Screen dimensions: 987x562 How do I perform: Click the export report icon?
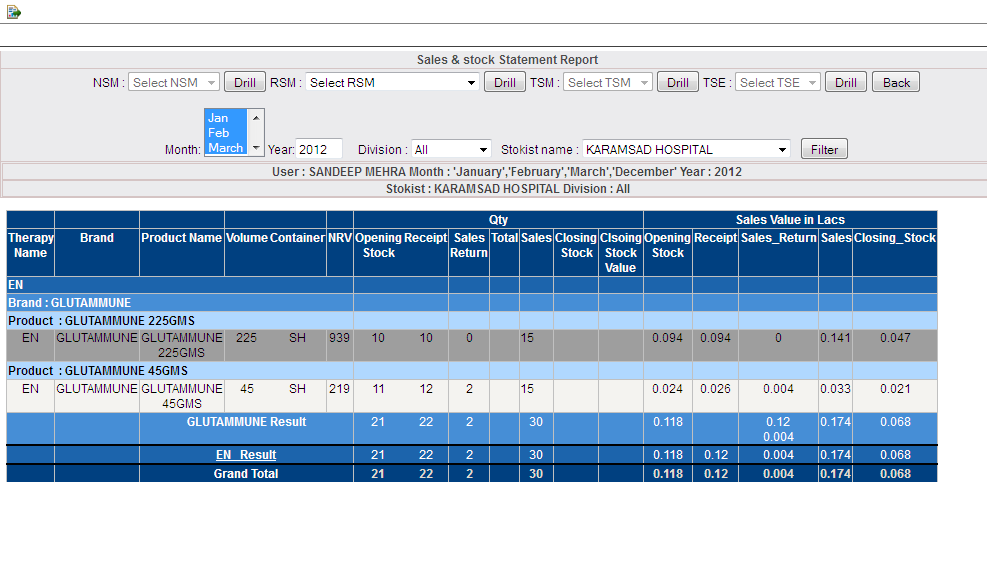pos(13,12)
